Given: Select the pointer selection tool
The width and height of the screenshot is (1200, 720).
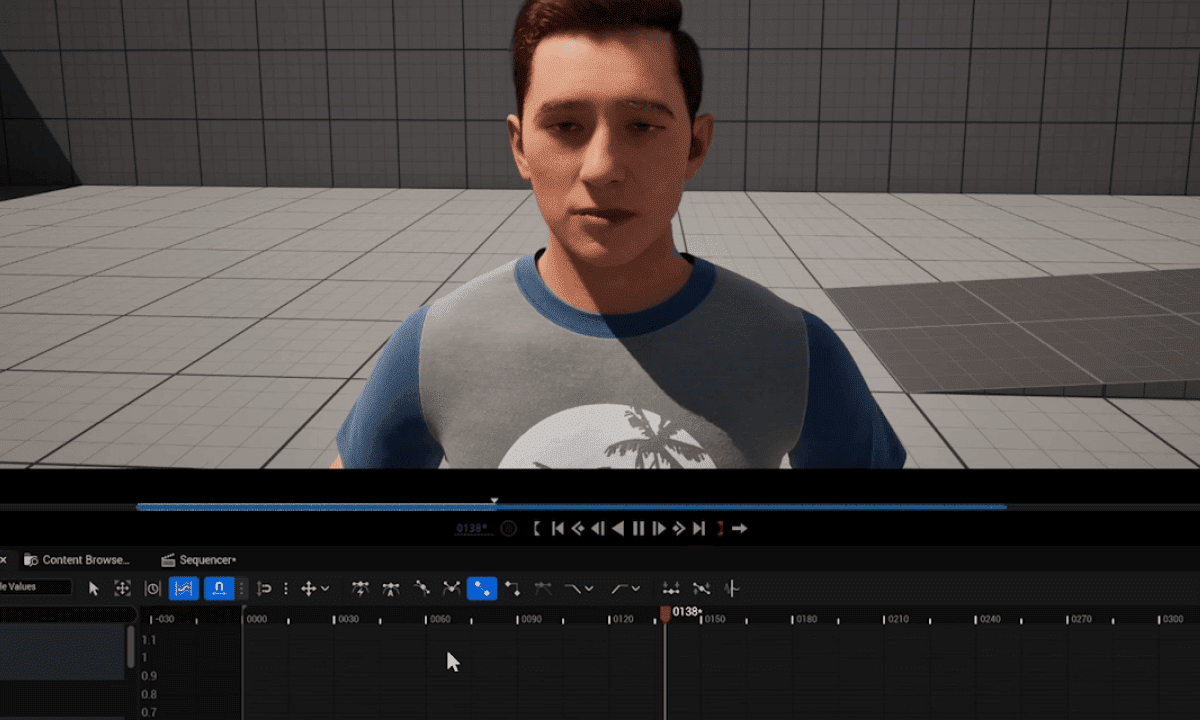Looking at the screenshot, I should click(x=92, y=588).
